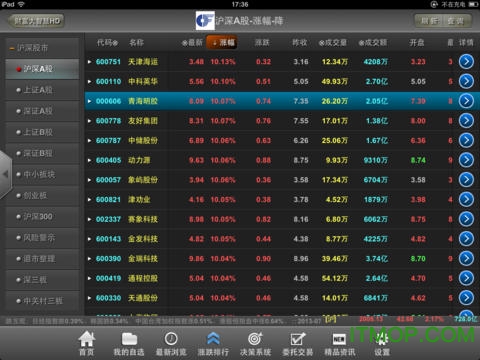The image size is (480, 360).
Task: Sort by 最新 column header
Action: pos(192,43)
